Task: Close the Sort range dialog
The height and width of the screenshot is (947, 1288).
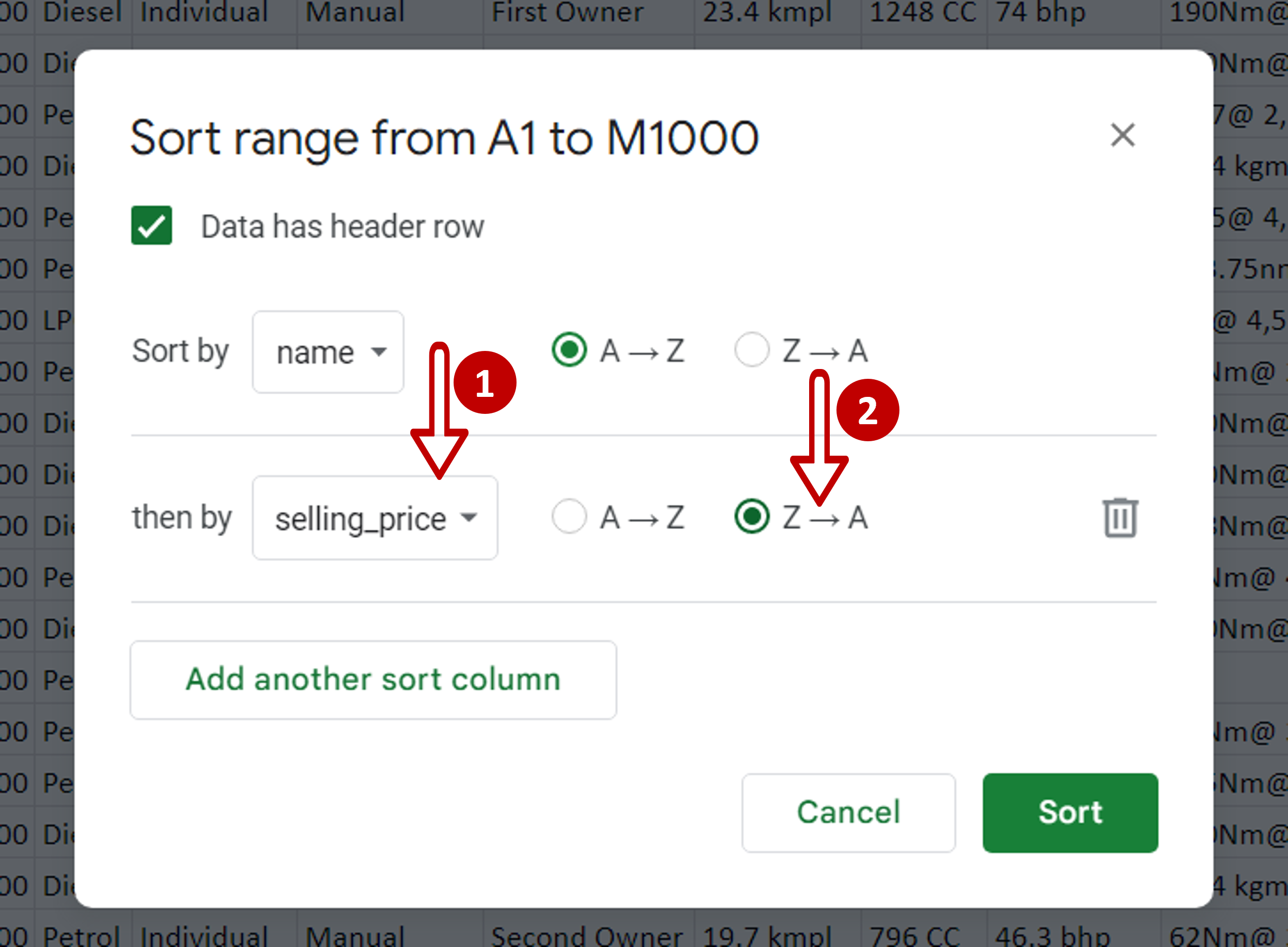Action: (1122, 135)
